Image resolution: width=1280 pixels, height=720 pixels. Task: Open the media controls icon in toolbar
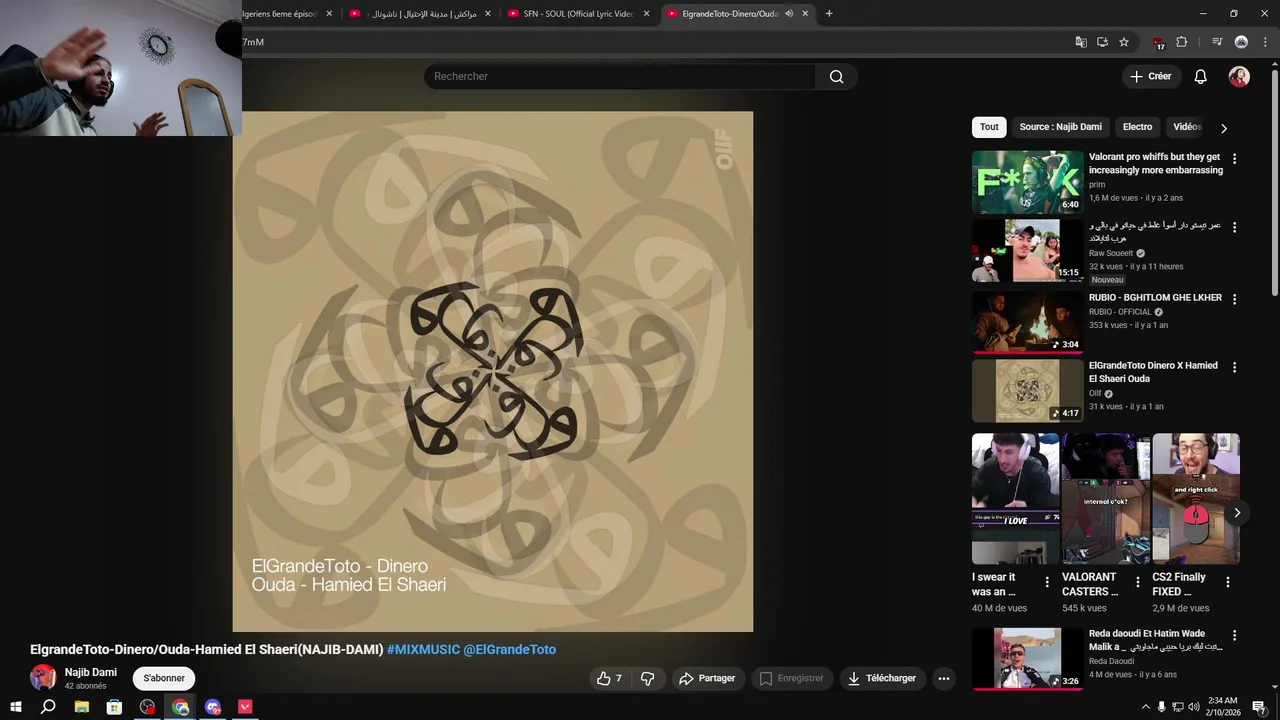click(1217, 42)
